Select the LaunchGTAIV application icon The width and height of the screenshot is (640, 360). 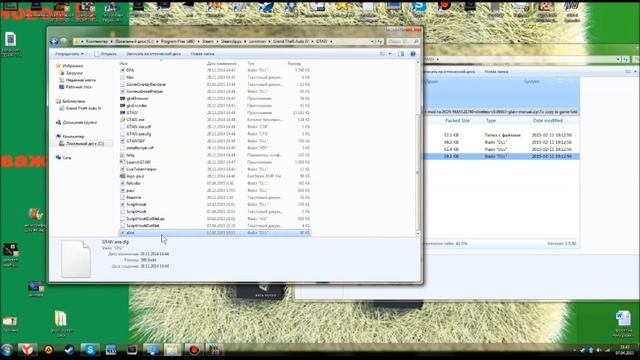122,162
